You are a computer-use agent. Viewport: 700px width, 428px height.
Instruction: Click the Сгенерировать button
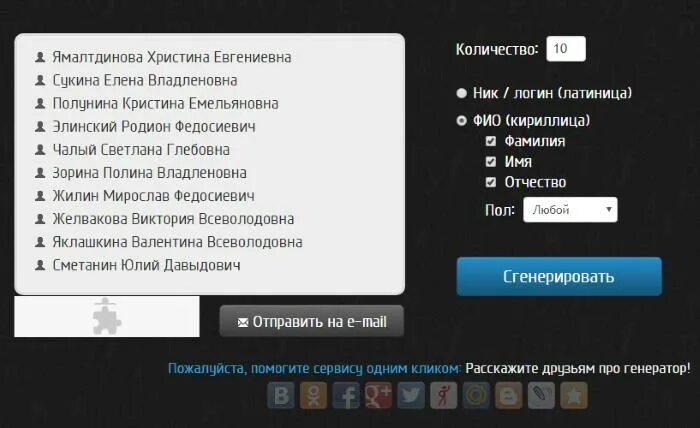[559, 276]
